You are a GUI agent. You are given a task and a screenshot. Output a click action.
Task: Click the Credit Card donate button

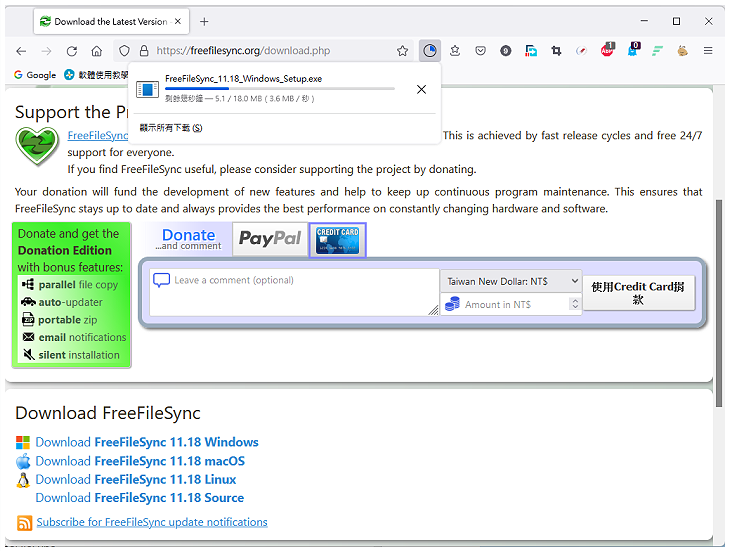(x=638, y=293)
